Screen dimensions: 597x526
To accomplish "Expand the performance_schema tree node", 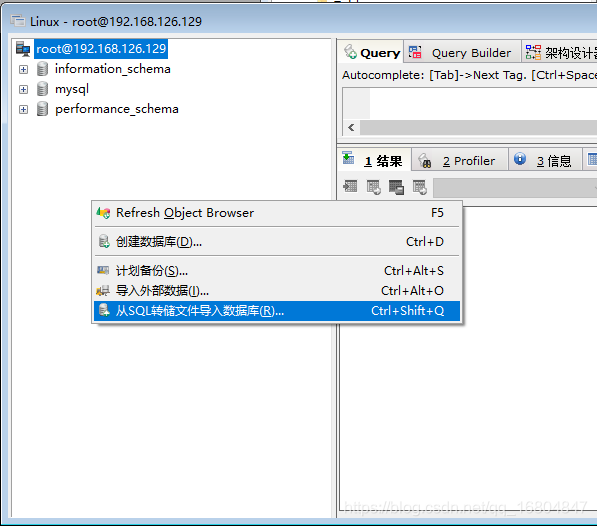I will click(x=23, y=110).
